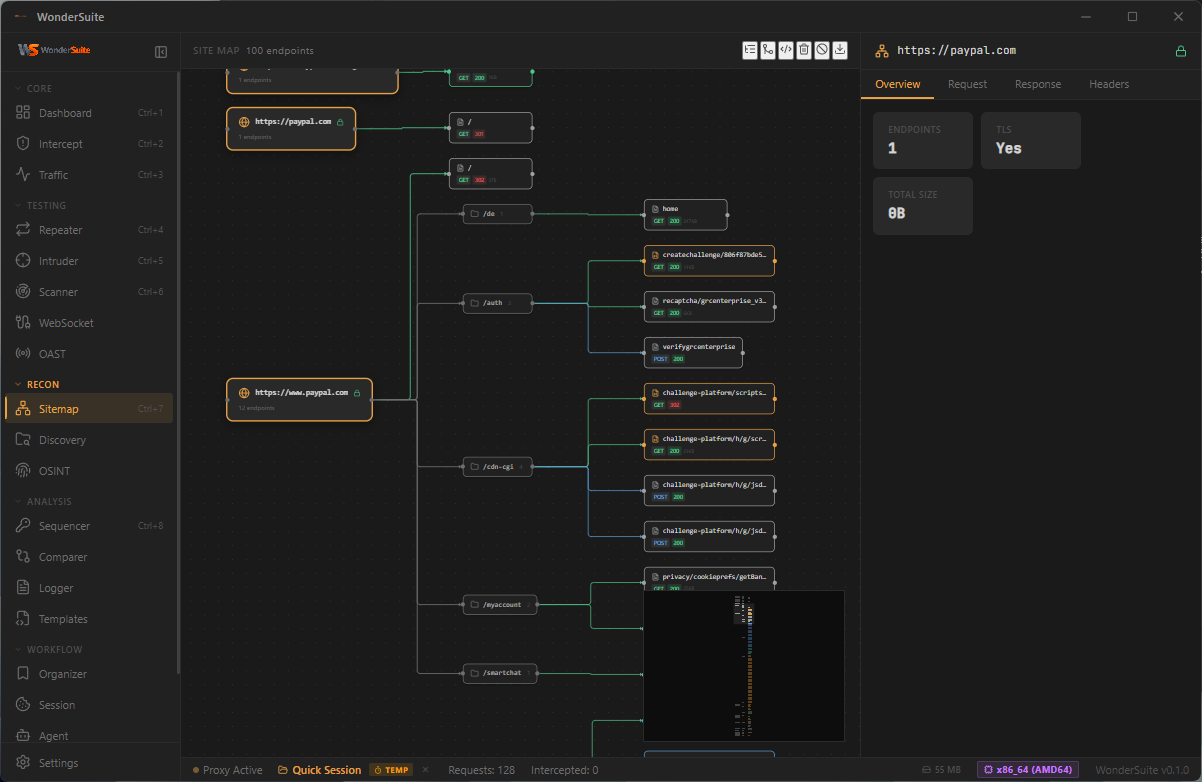Click the TEMP session badge
Image resolution: width=1202 pixels, height=782 pixels.
tap(391, 770)
